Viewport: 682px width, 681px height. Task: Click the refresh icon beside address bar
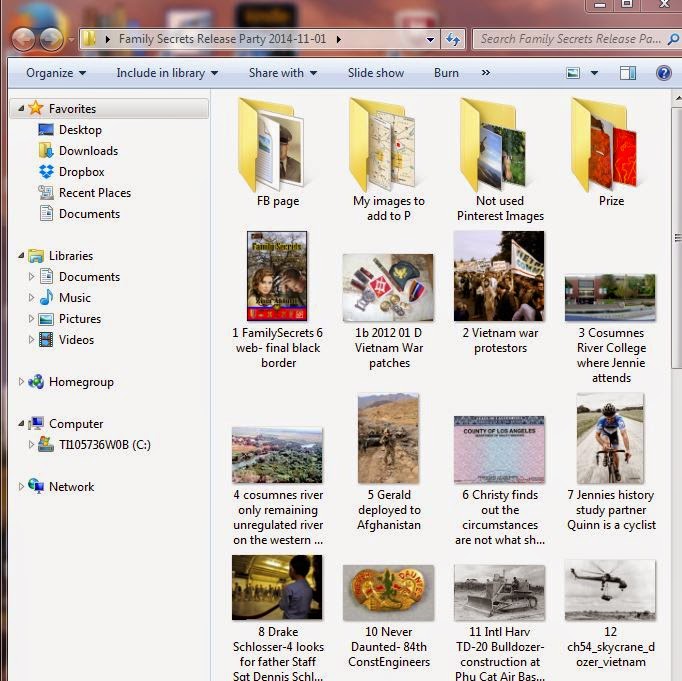click(x=453, y=40)
